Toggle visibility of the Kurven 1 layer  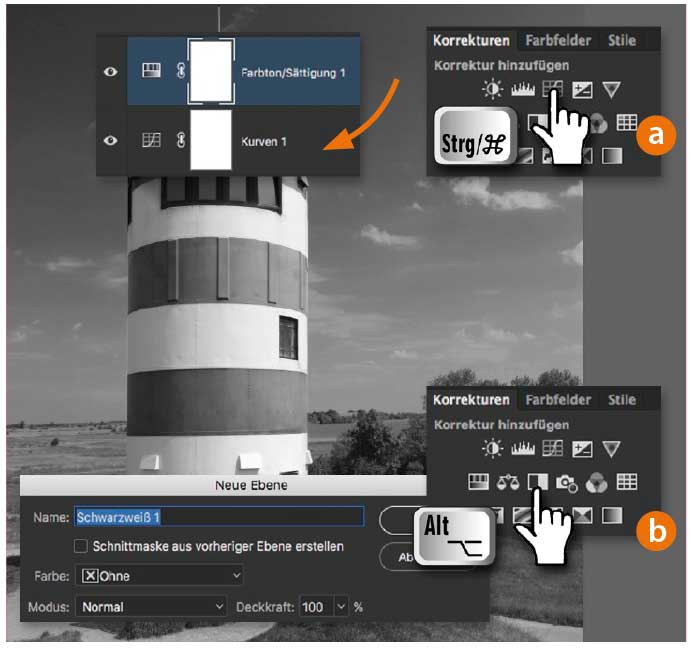point(112,141)
